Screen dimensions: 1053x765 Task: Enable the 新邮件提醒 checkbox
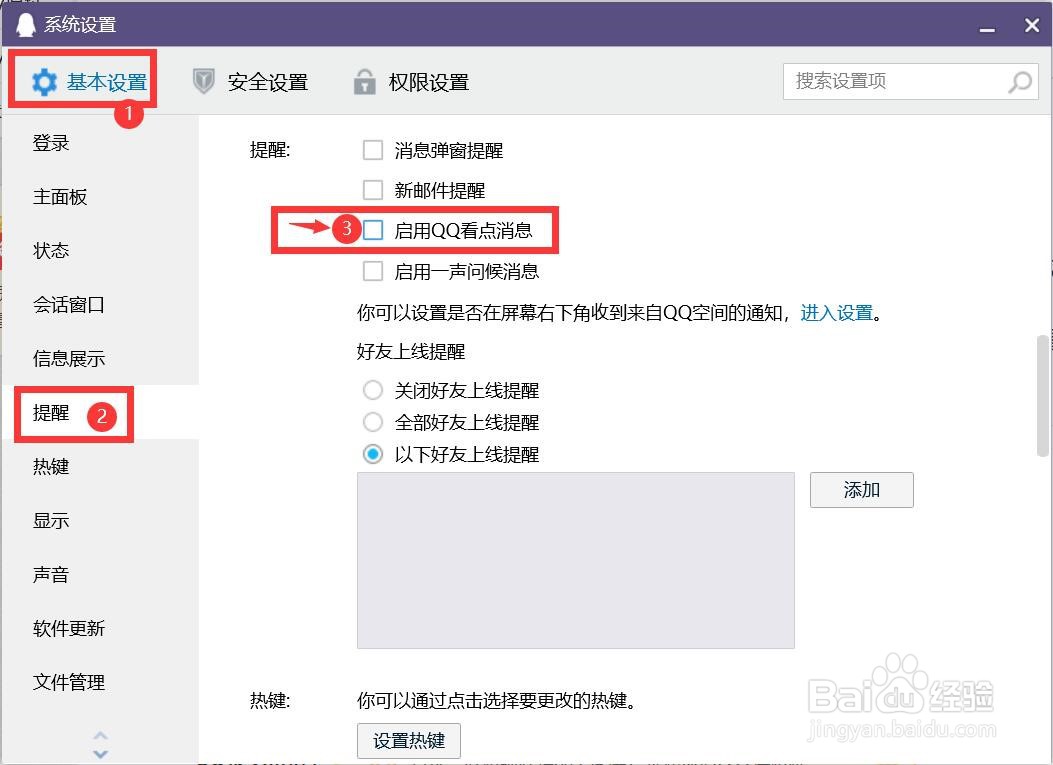(x=373, y=190)
